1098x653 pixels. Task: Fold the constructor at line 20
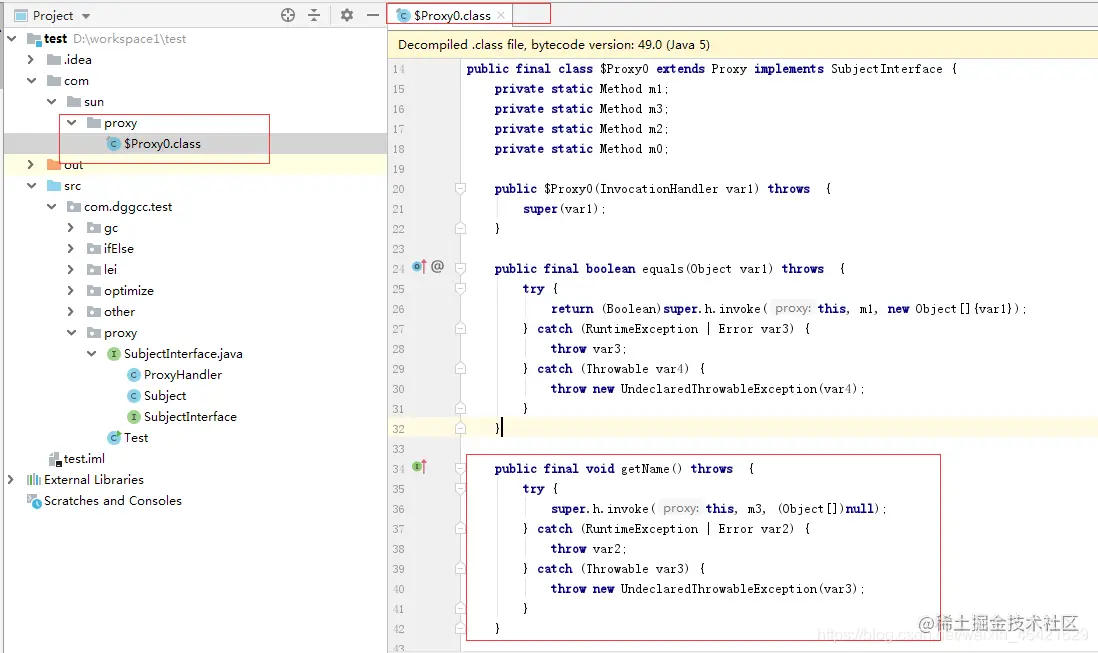coord(460,188)
